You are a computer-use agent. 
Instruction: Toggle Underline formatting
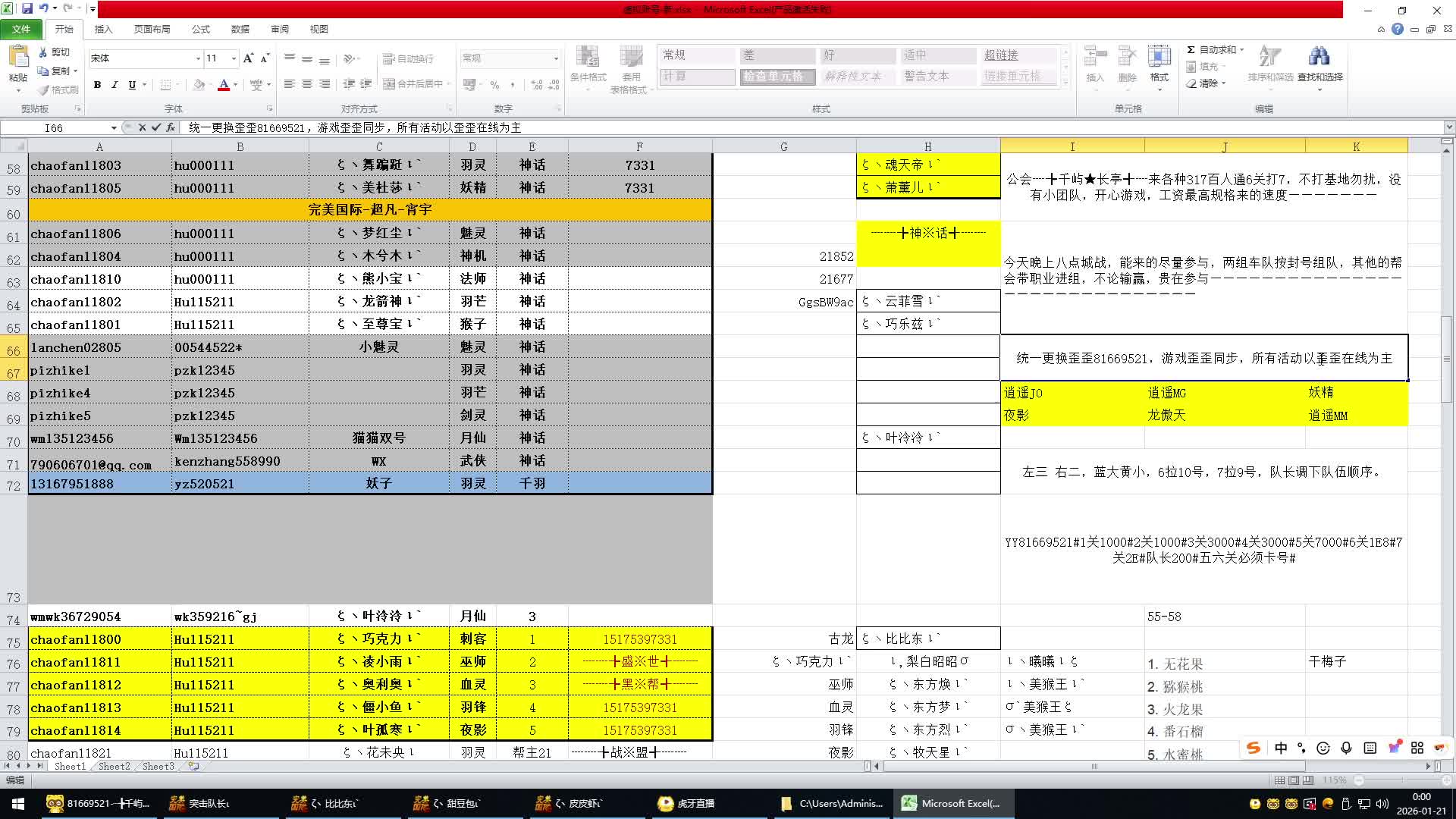coord(132,85)
